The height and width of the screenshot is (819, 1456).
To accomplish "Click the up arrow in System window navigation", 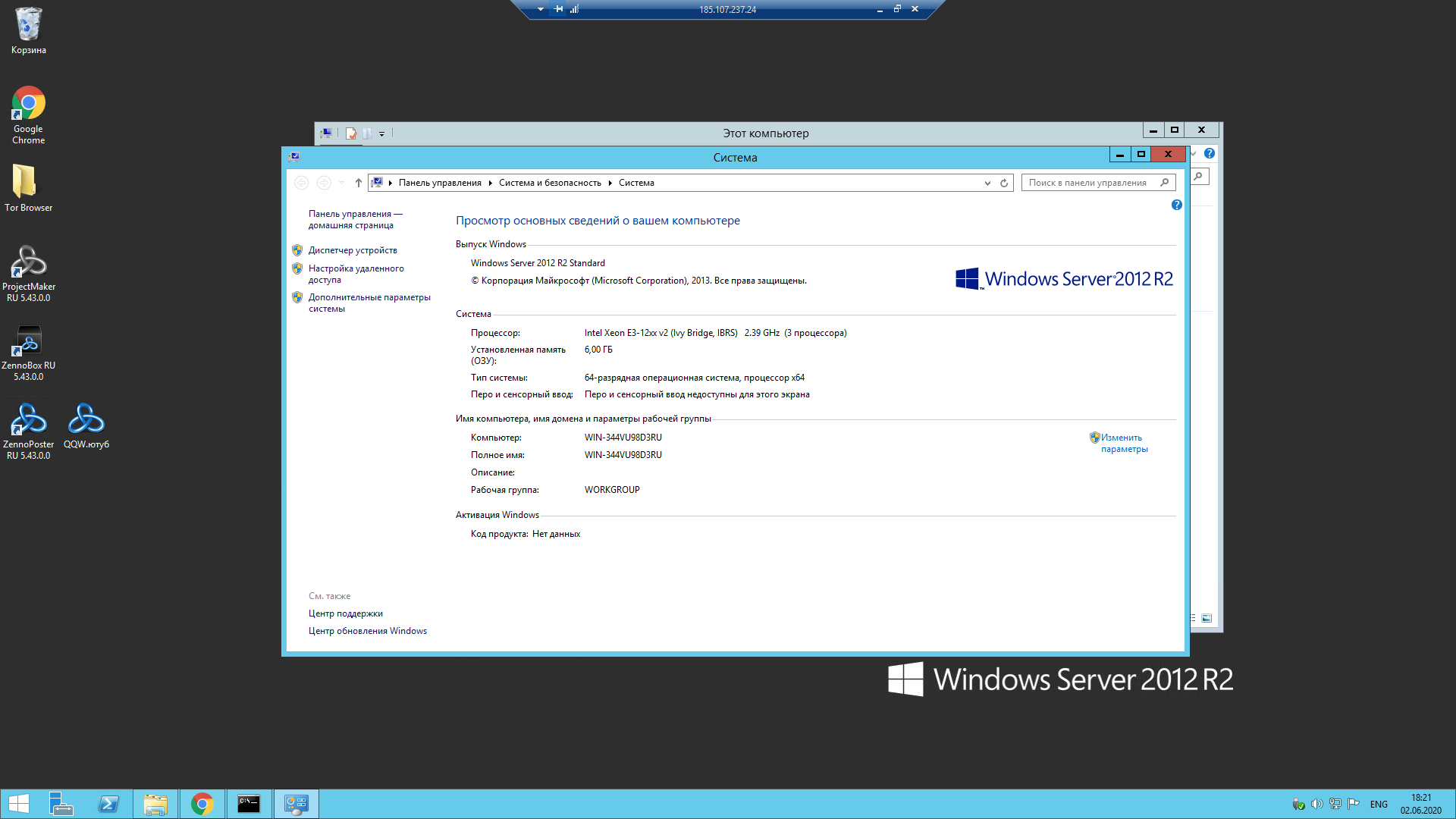I will point(359,183).
